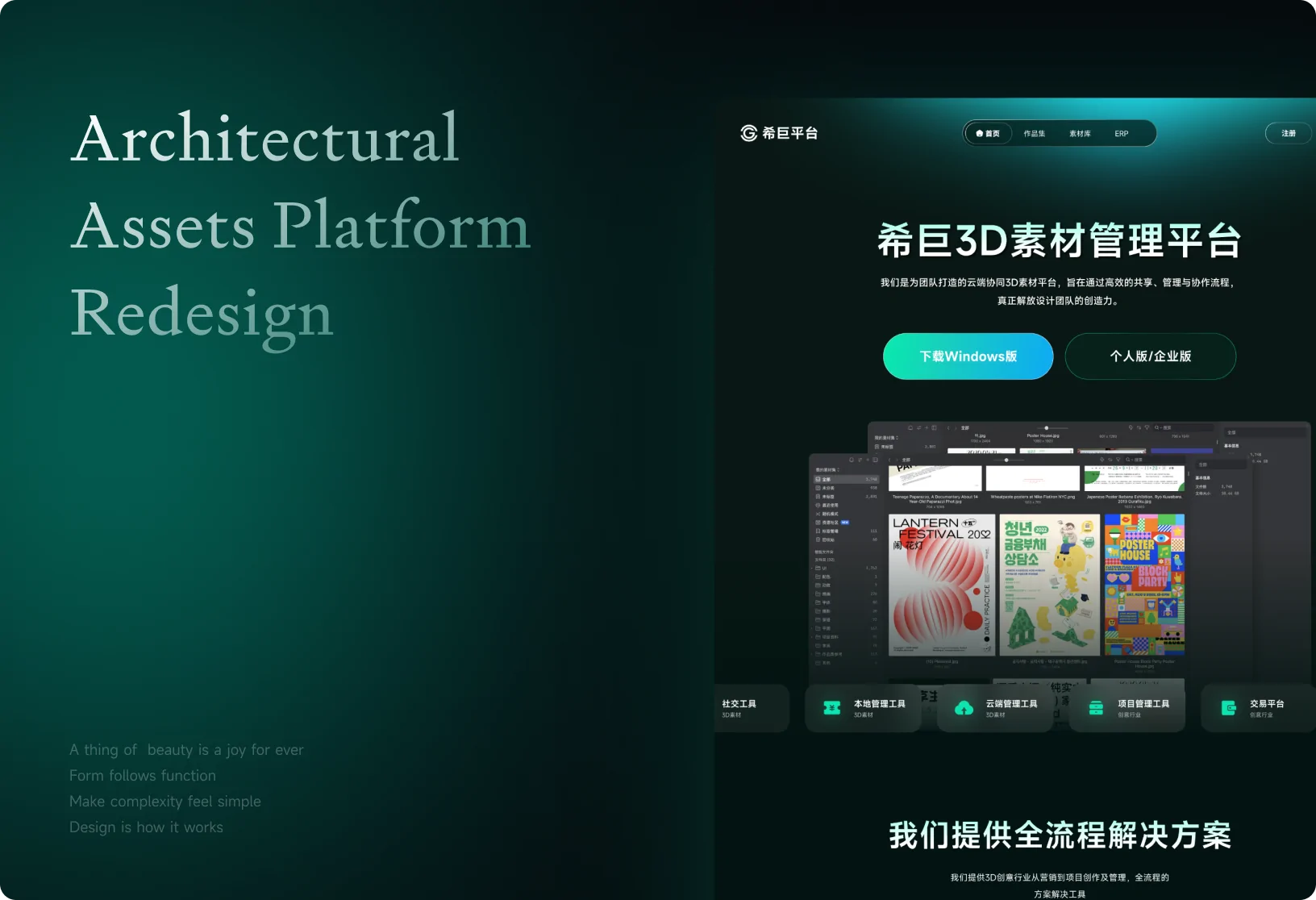This screenshot has width=1316, height=900.
Task: Click the plus icon in front asset window toolbar
Action: click(868, 460)
